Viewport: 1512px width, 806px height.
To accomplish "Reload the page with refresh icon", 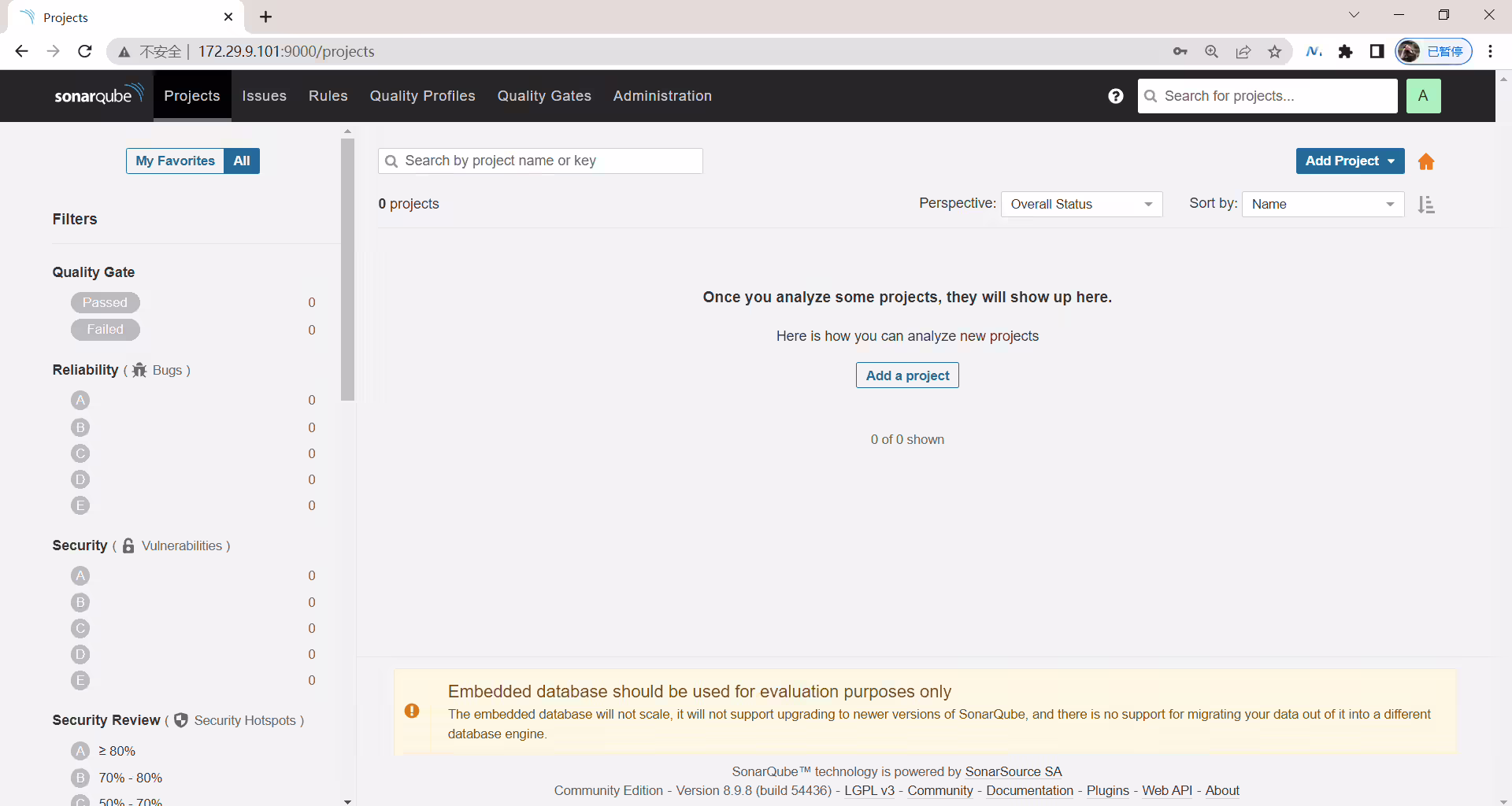I will coord(85,51).
